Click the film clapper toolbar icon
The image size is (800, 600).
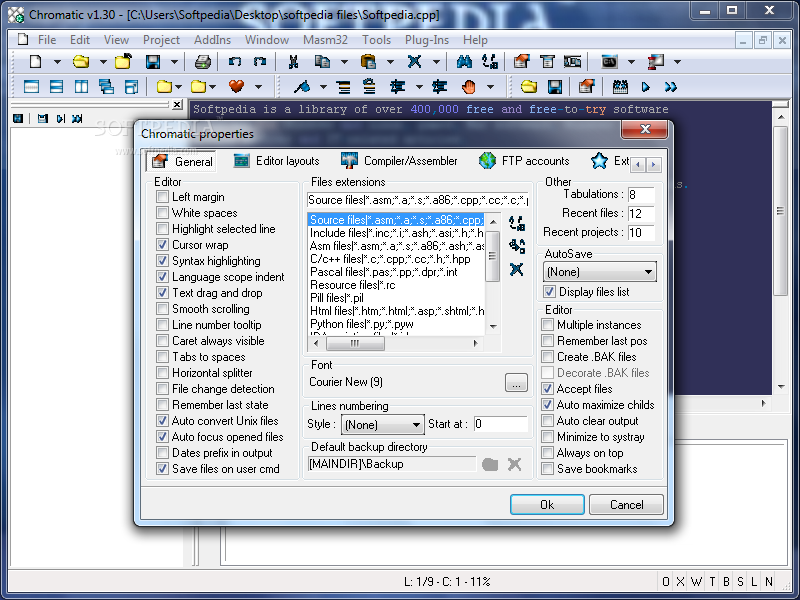[x=620, y=87]
